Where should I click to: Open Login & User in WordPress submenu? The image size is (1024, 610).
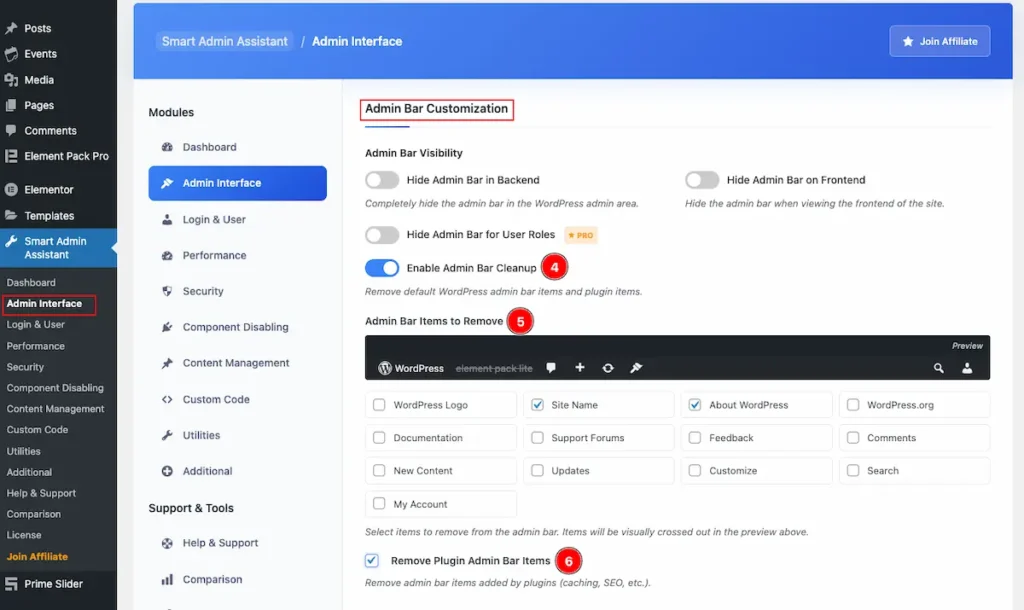click(x=35, y=325)
